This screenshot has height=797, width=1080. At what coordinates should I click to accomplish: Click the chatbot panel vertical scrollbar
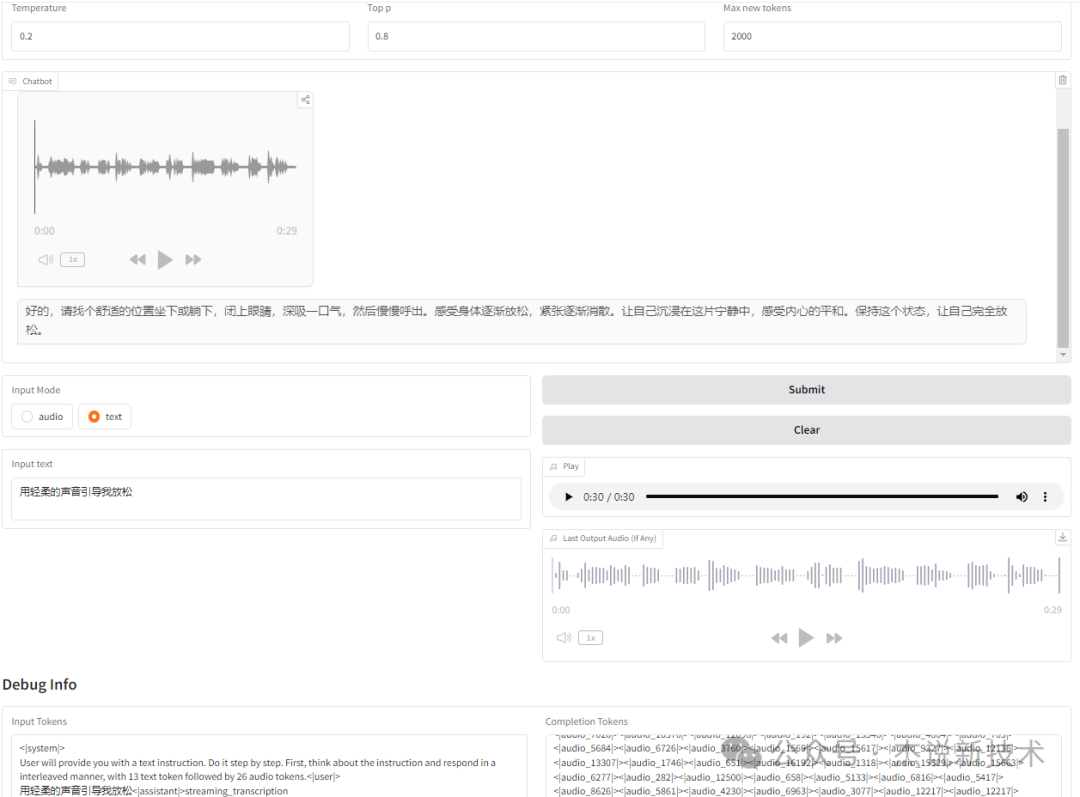(1063, 238)
